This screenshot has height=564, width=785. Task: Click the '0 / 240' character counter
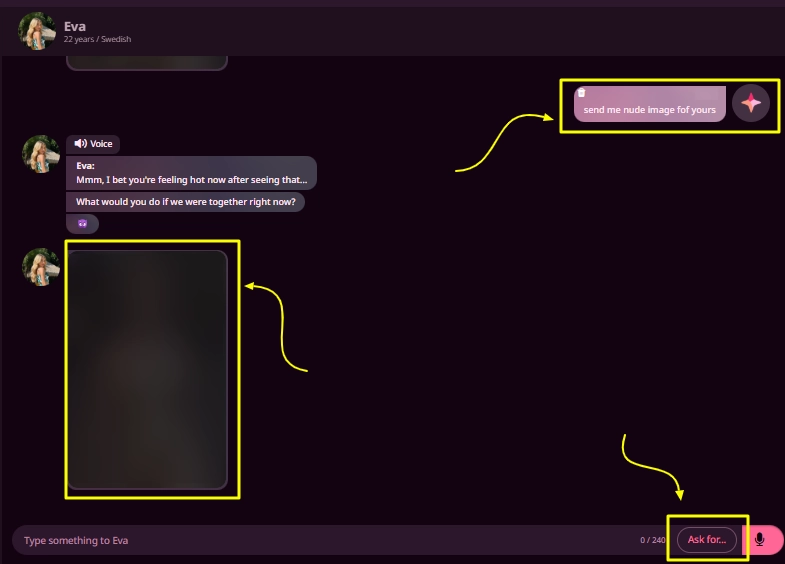pos(652,540)
